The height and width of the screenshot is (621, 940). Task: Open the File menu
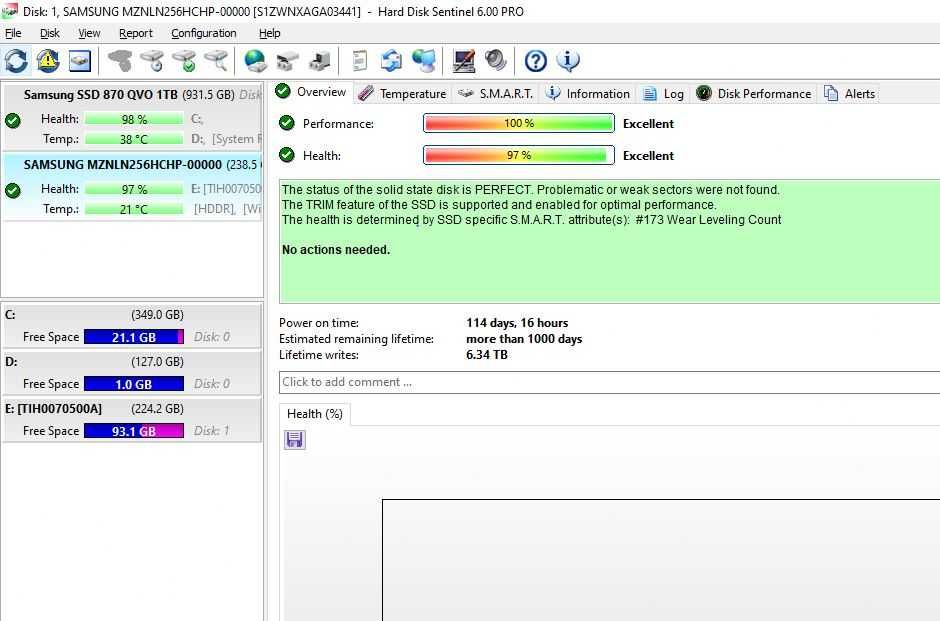point(13,33)
